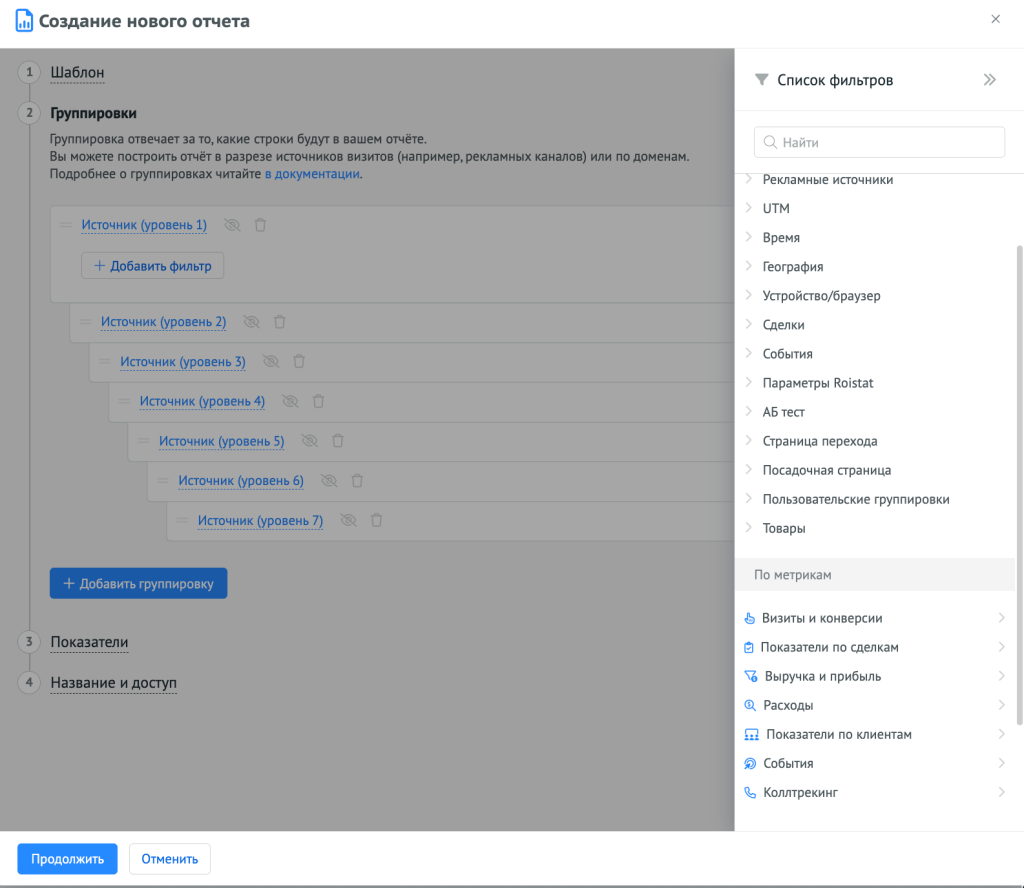Click the funnel icon beside Список фильтров
The width and height of the screenshot is (1024, 888).
761,80
